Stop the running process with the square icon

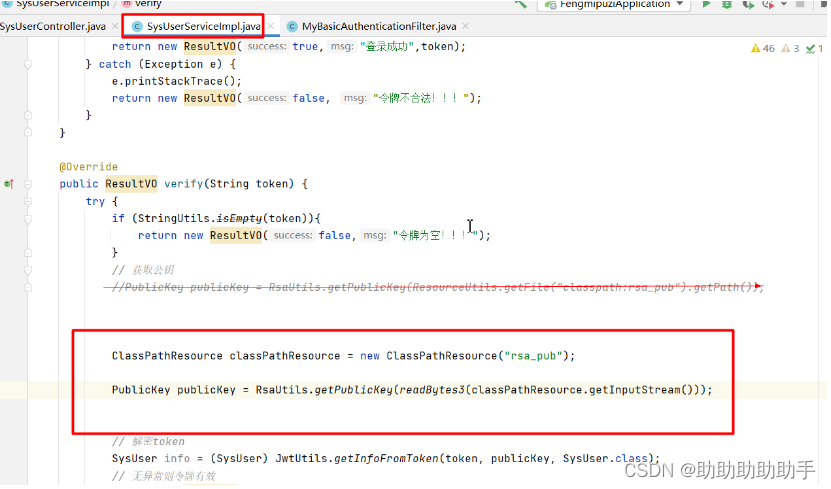pos(800,4)
